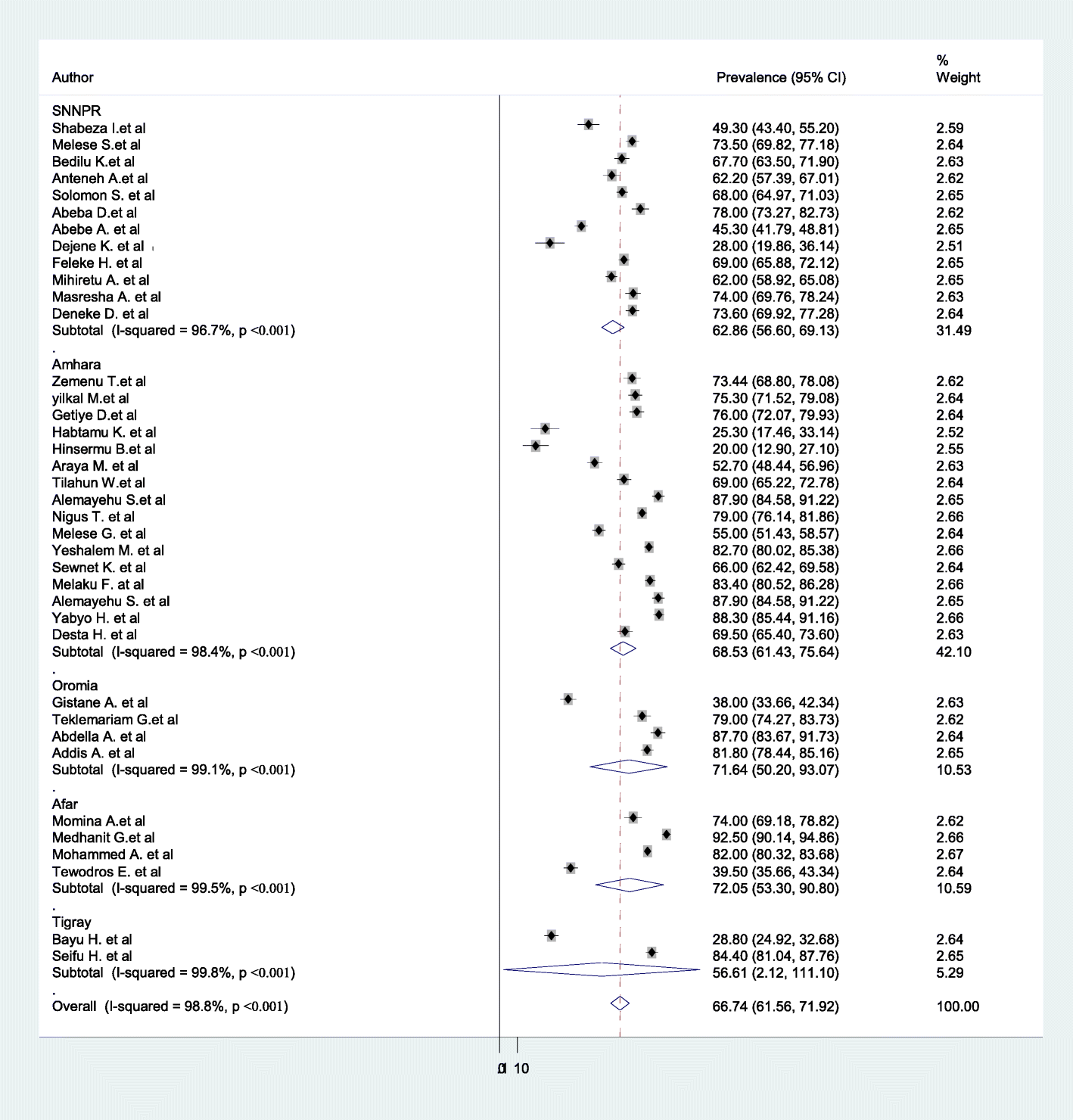Click author 'Getiye D.et al'
The width and height of the screenshot is (1073, 1120).
click(95, 415)
